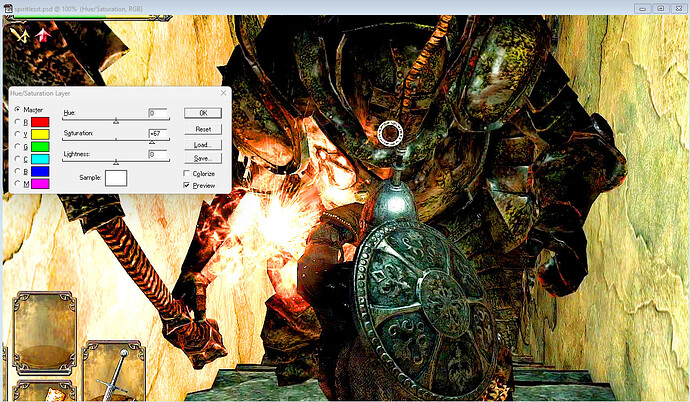Click the Lightness value input field
The width and height of the screenshot is (690, 402).
click(158, 154)
